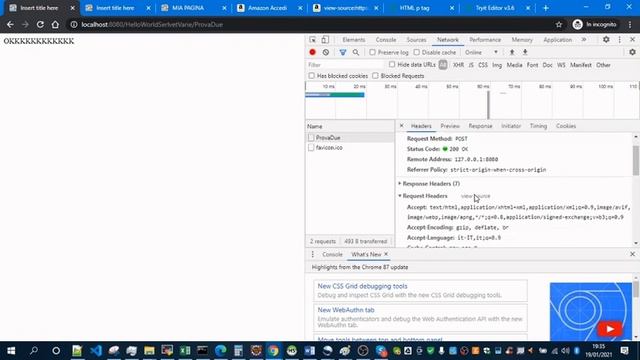
Task: Open Excel from the taskbar
Action: (185, 351)
